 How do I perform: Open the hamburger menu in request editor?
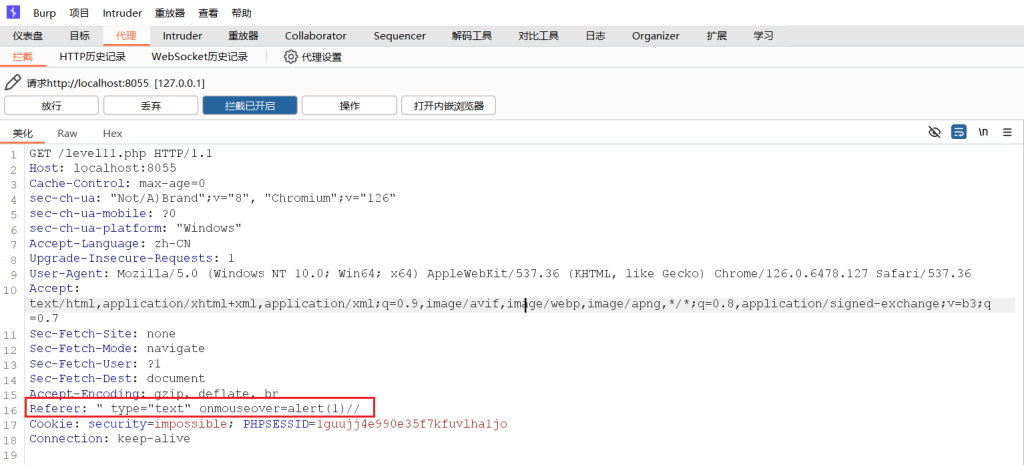(1007, 132)
